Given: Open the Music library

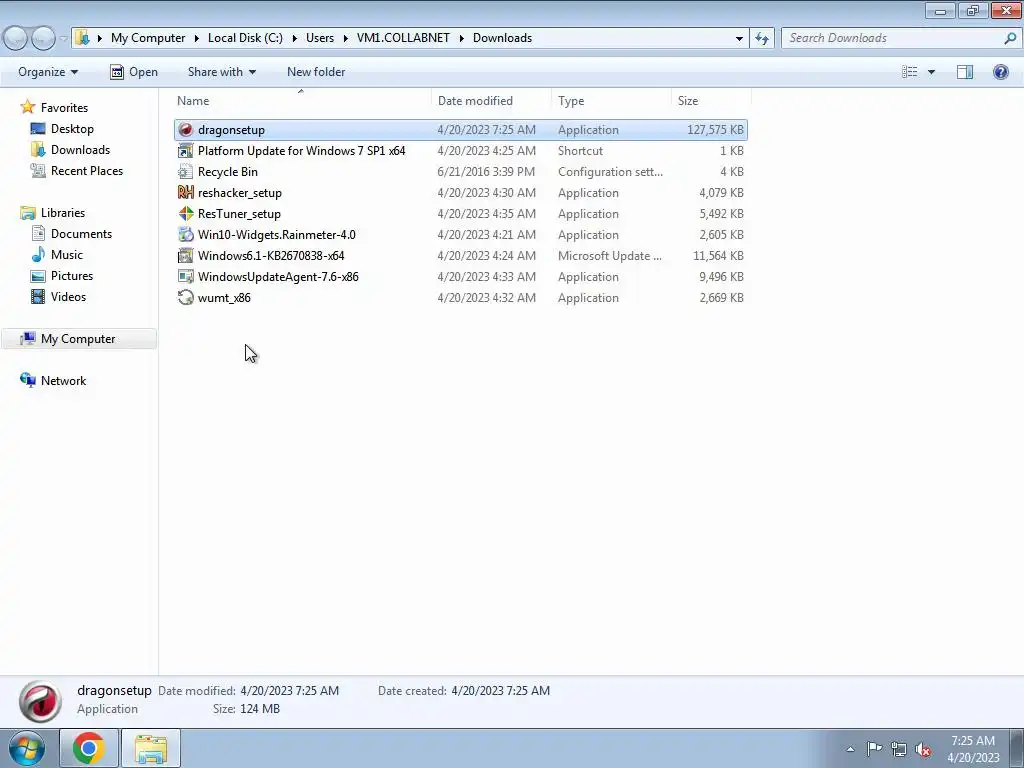Looking at the screenshot, I should pos(67,255).
